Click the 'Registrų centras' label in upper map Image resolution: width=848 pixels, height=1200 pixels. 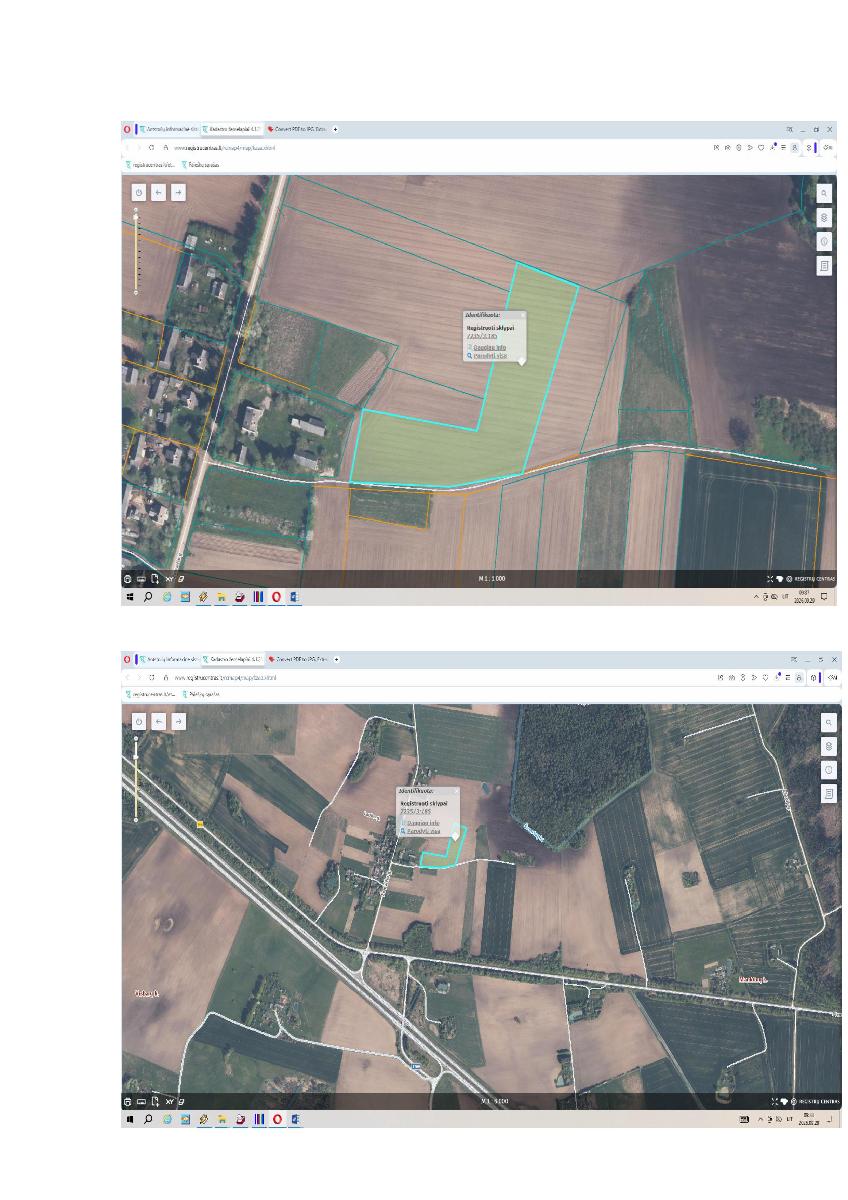coord(813,579)
